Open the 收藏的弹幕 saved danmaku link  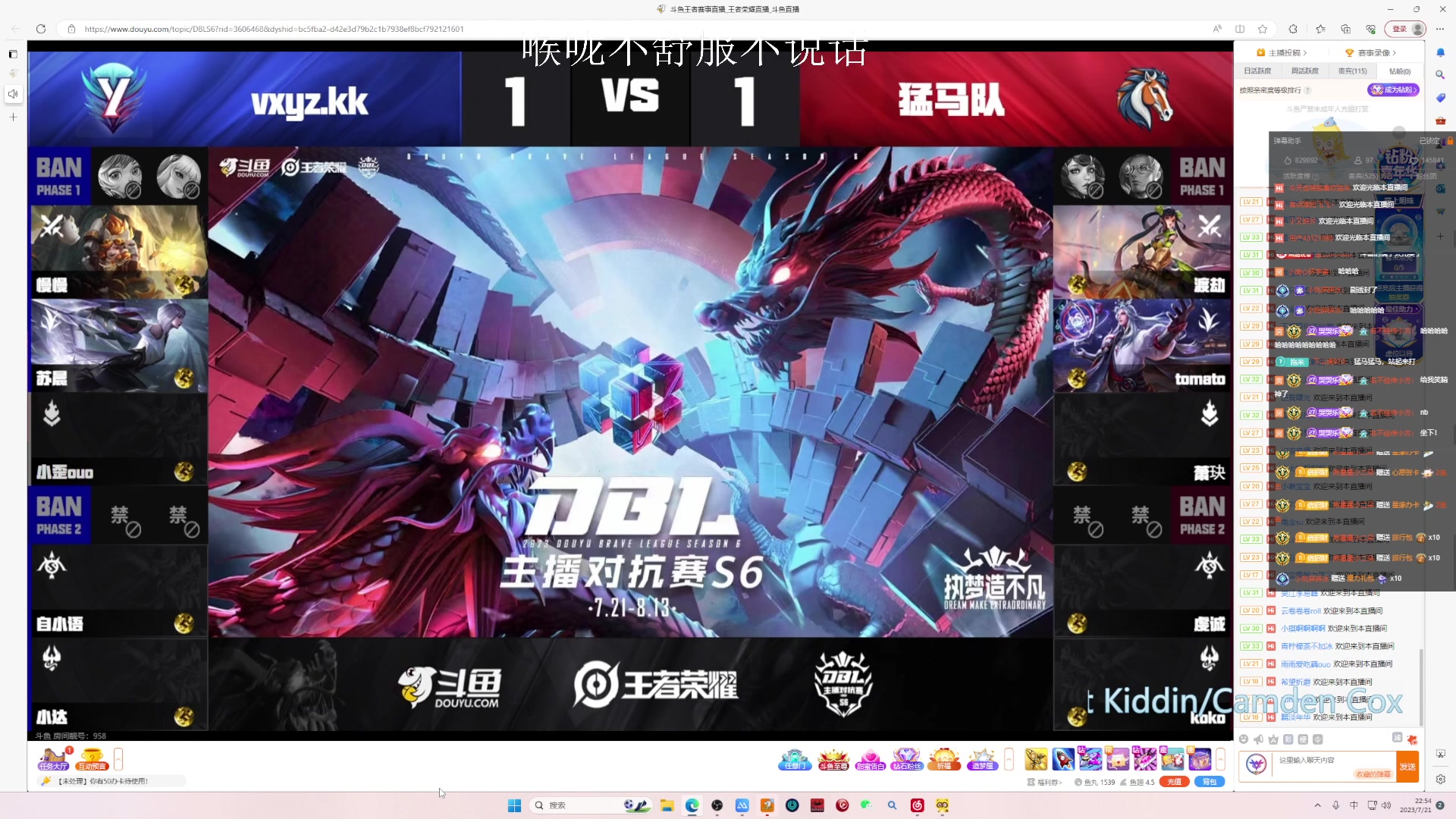click(1373, 774)
